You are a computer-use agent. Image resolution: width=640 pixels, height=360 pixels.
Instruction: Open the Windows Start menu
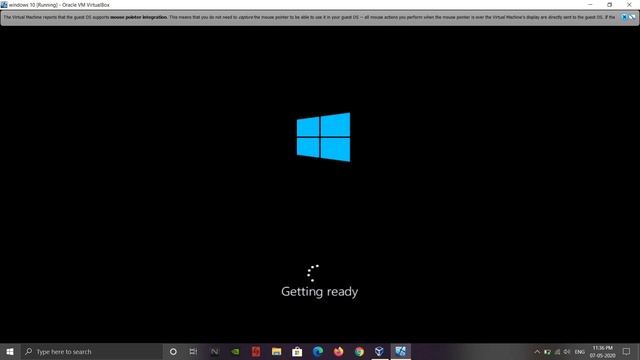pyautogui.click(x=10, y=351)
